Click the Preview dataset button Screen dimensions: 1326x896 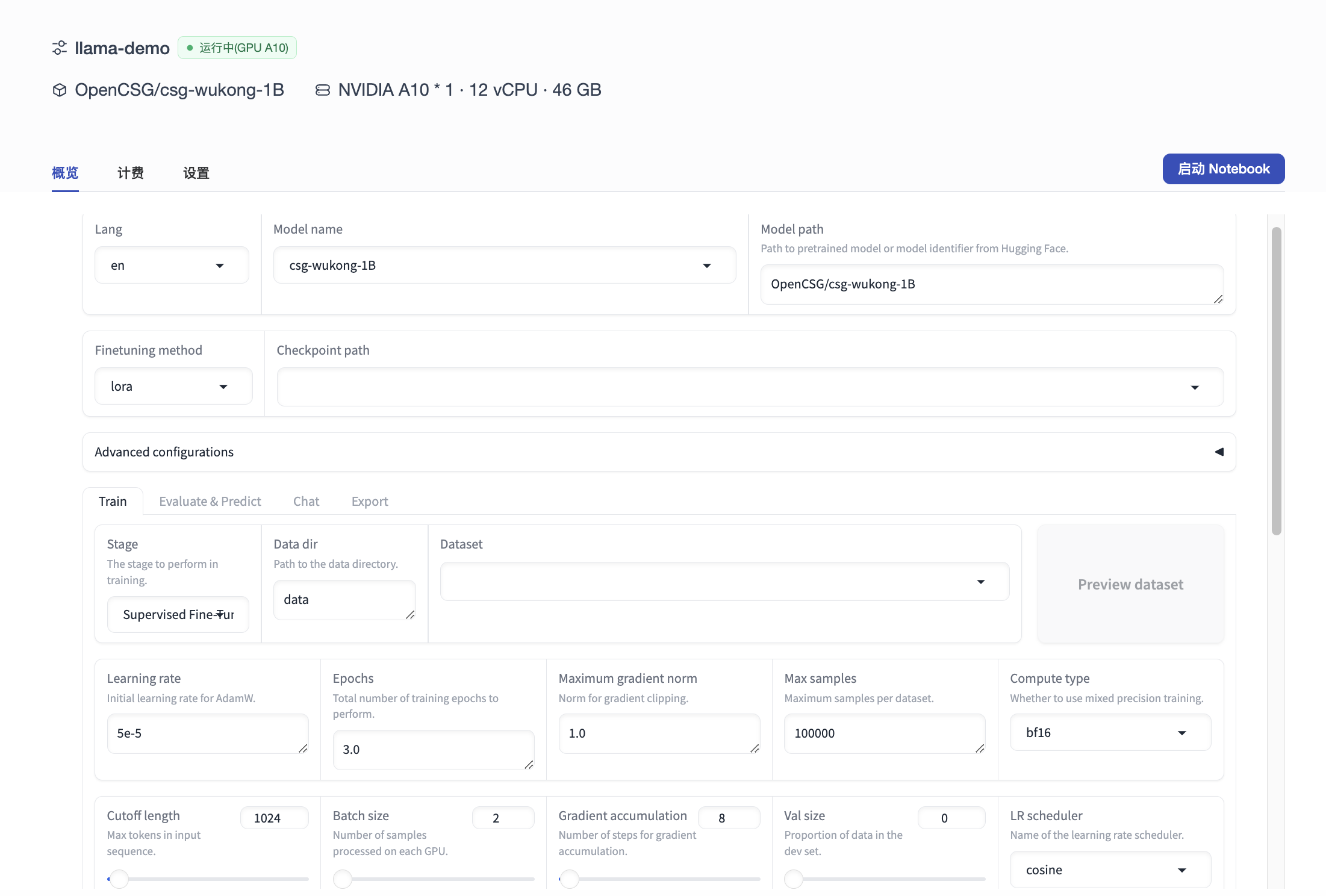click(x=1130, y=585)
